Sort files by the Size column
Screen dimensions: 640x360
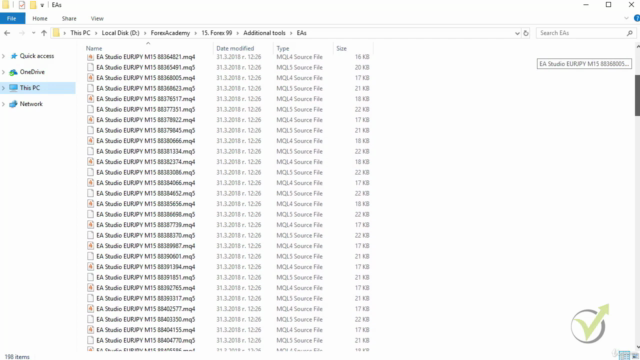click(x=342, y=48)
